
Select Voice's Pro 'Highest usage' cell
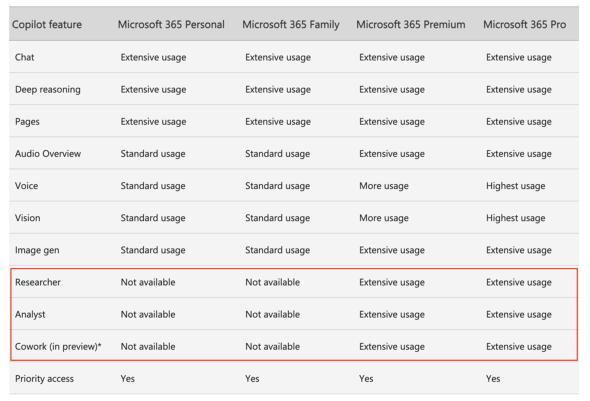click(515, 186)
